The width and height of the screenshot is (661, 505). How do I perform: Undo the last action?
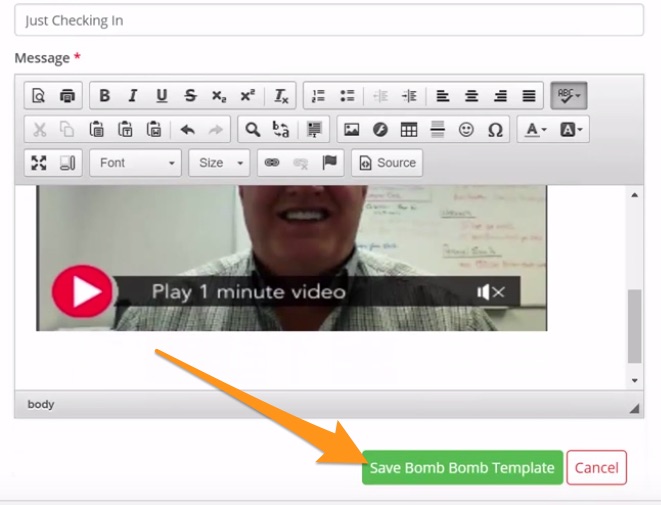[187, 129]
